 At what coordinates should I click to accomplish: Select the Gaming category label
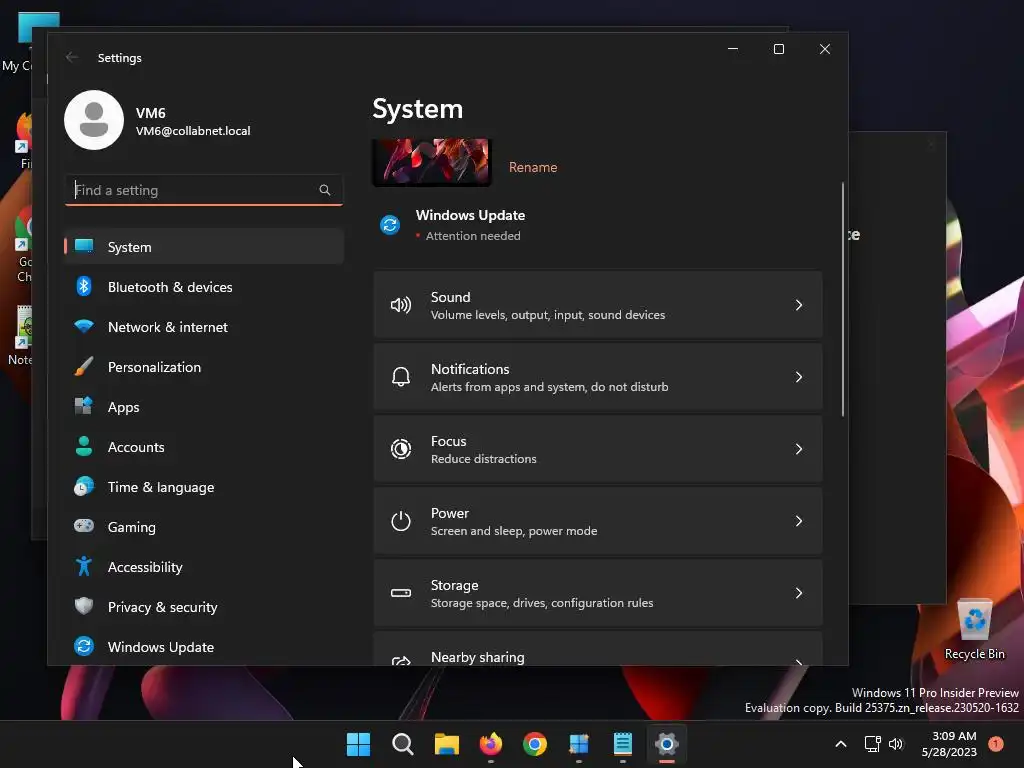pos(131,527)
